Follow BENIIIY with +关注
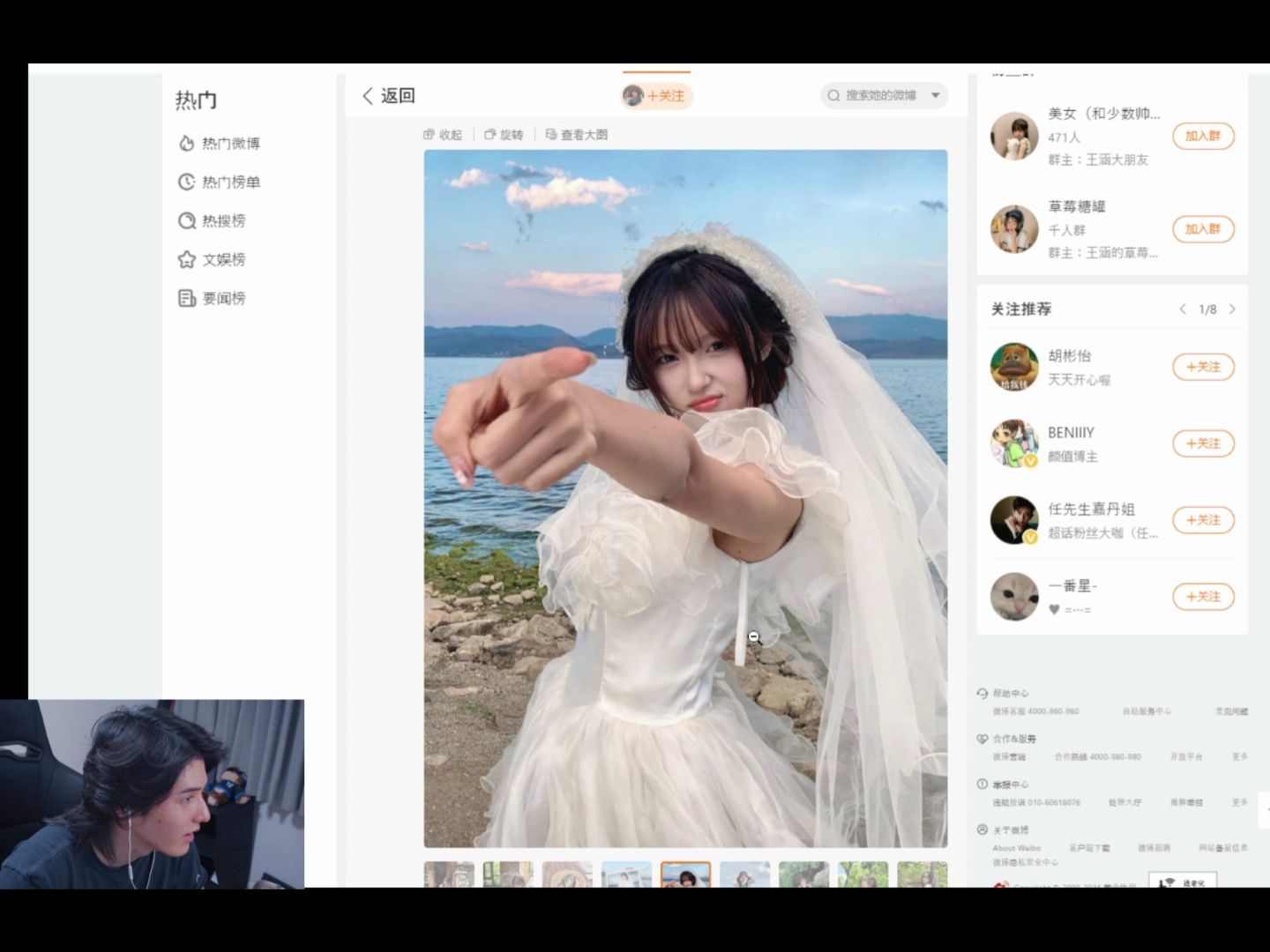 point(1203,443)
